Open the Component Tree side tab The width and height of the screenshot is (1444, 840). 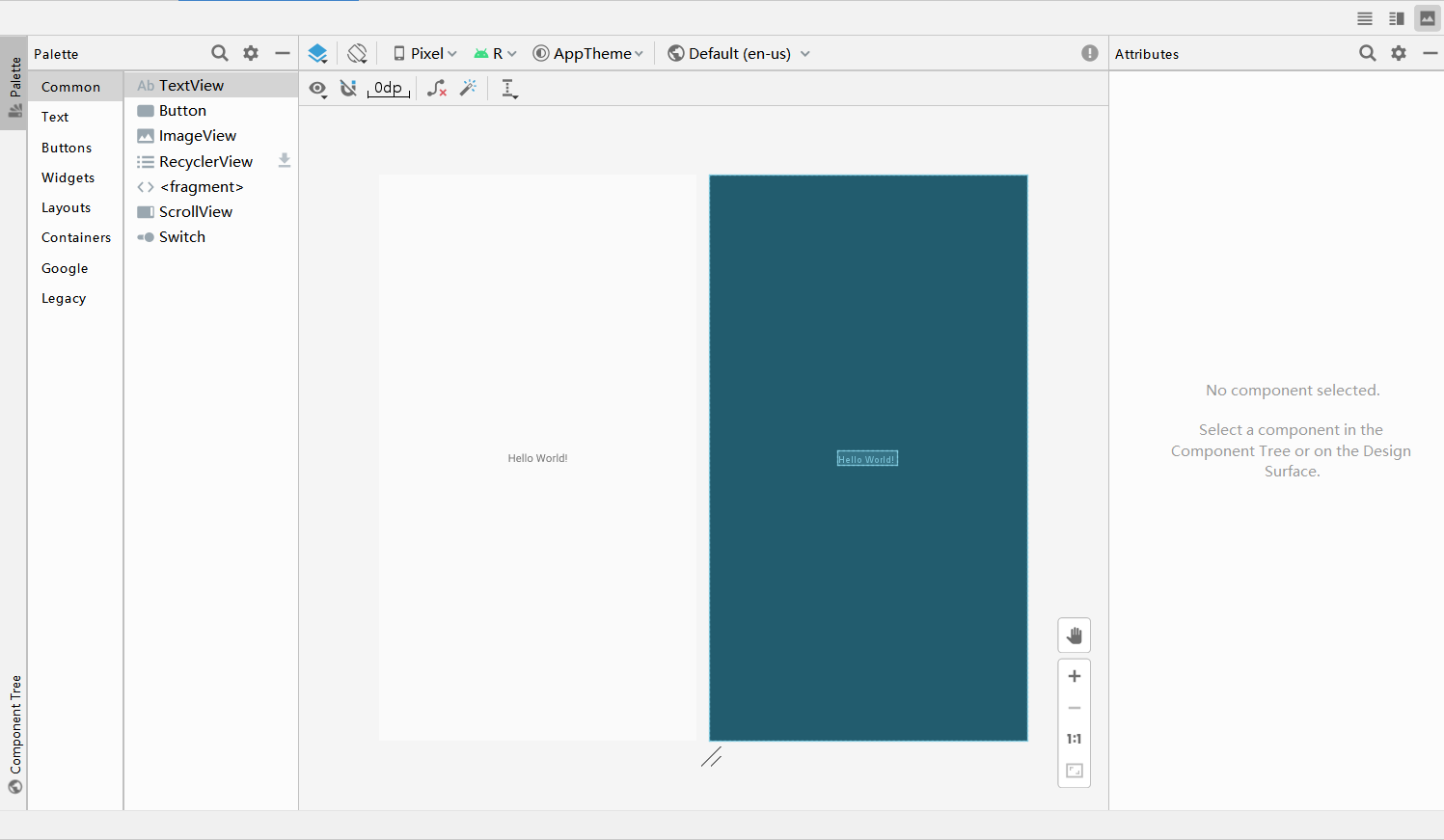(x=14, y=734)
